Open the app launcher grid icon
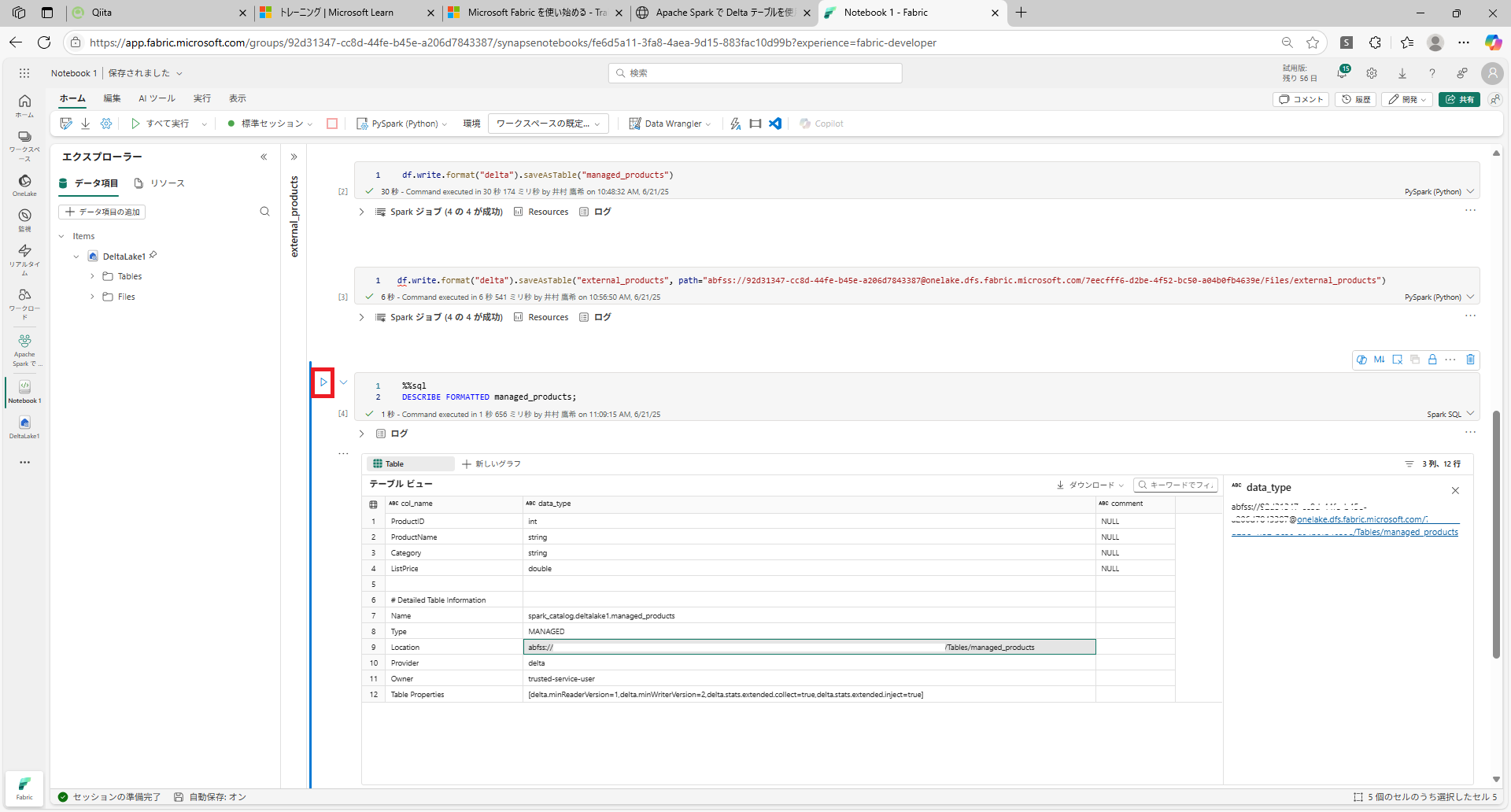The width and height of the screenshot is (1511, 812). pyautogui.click(x=24, y=73)
